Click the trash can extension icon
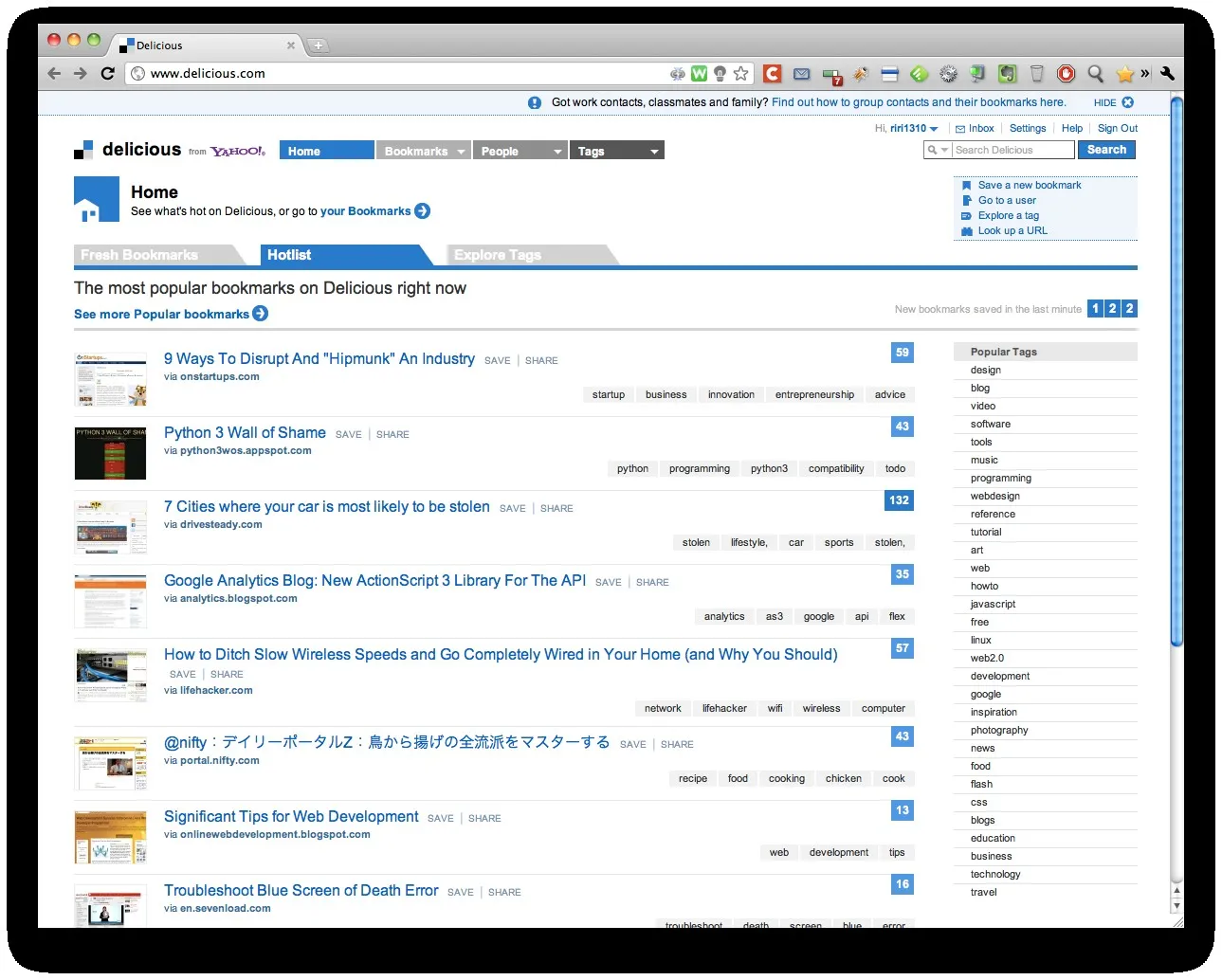 coord(1036,73)
